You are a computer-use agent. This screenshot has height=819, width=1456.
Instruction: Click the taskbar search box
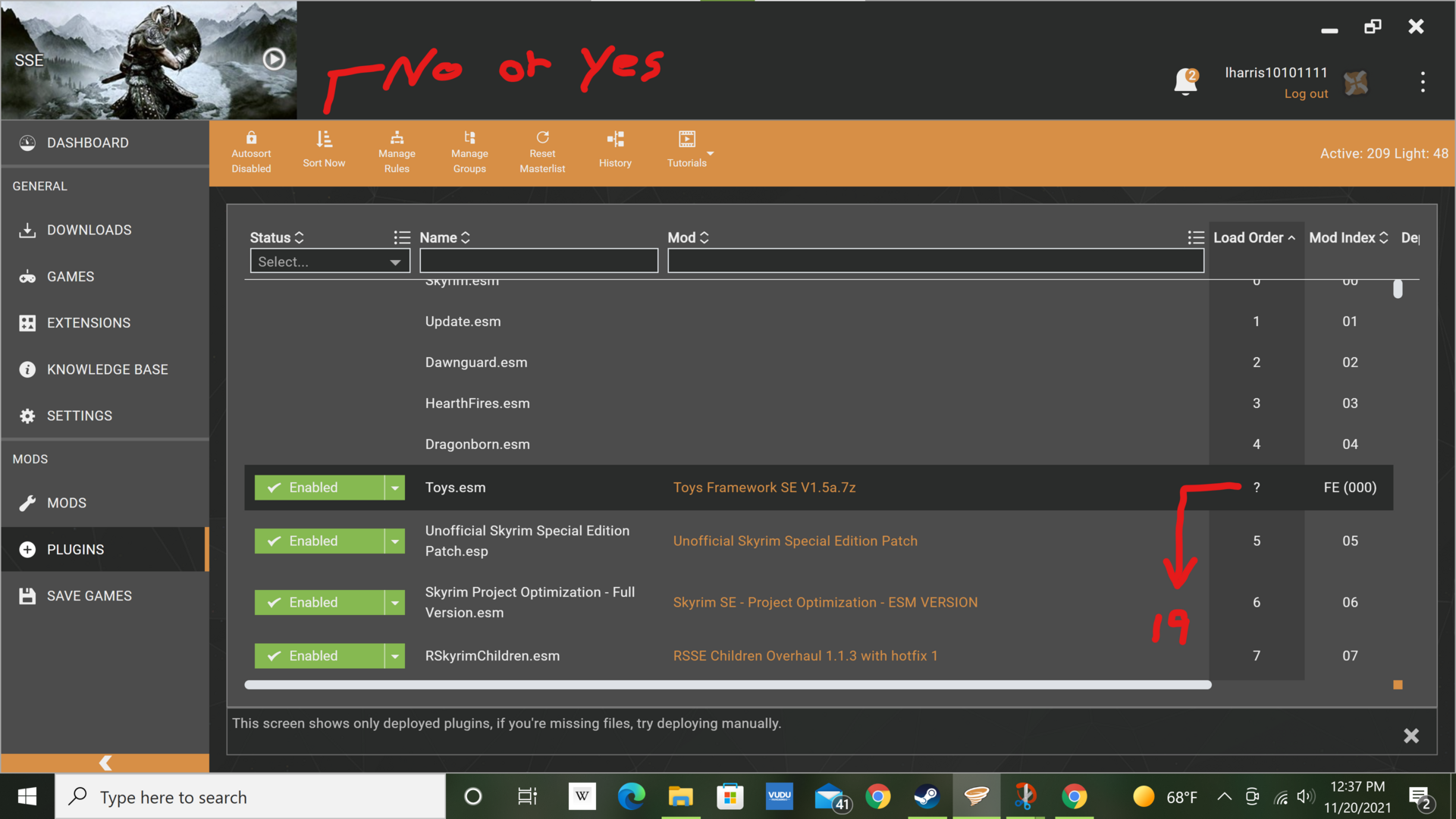click(250, 797)
